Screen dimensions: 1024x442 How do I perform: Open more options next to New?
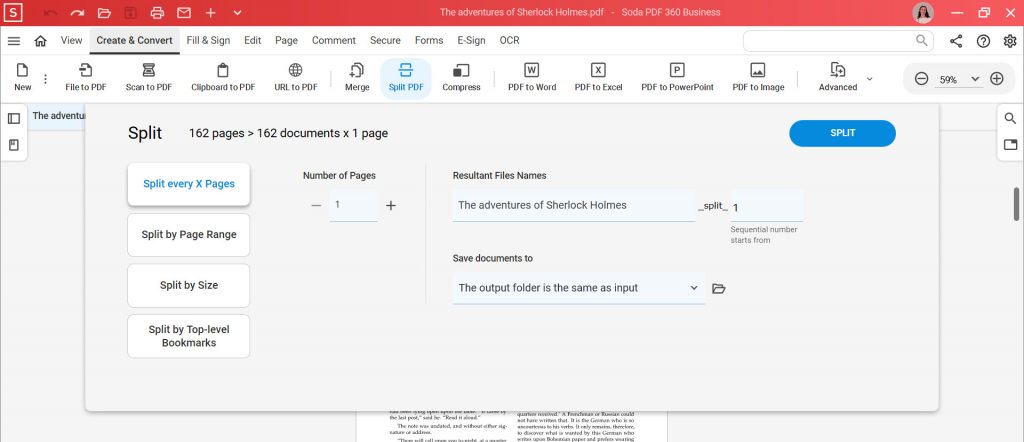coord(45,79)
